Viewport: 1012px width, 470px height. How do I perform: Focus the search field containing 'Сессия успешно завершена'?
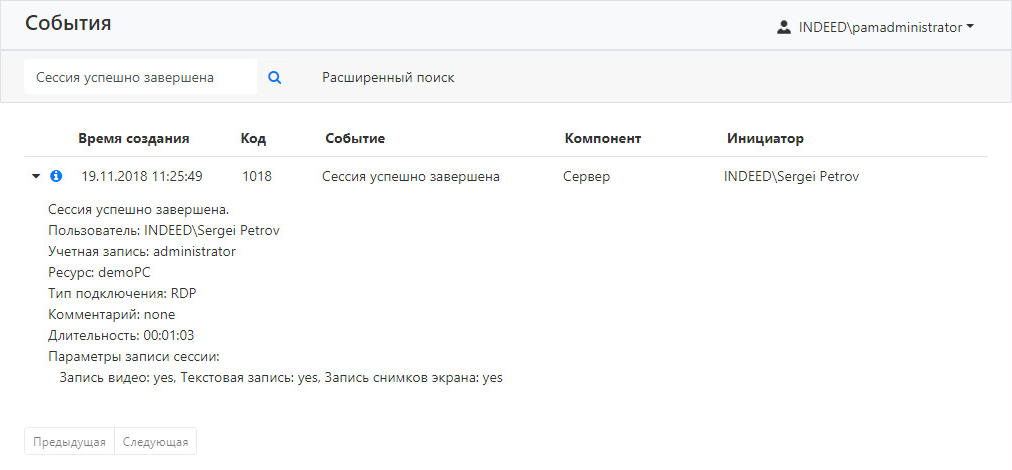140,77
